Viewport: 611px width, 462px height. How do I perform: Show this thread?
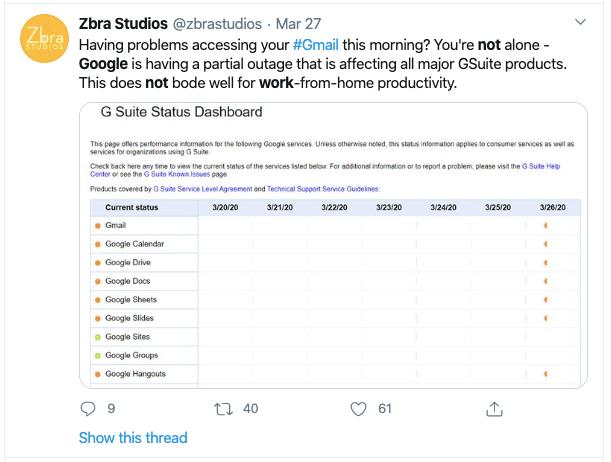133,437
